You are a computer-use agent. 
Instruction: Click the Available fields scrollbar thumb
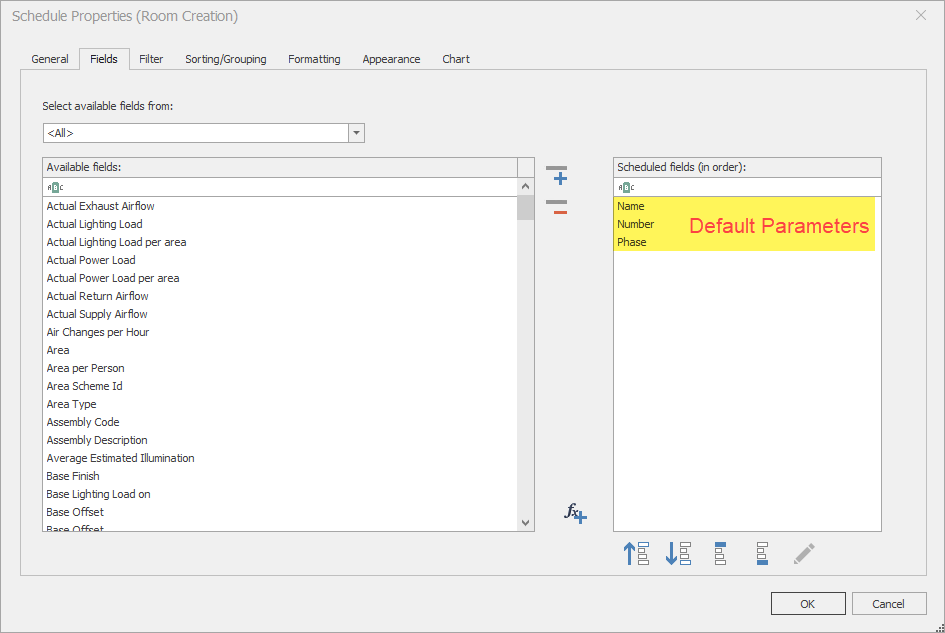[x=526, y=208]
